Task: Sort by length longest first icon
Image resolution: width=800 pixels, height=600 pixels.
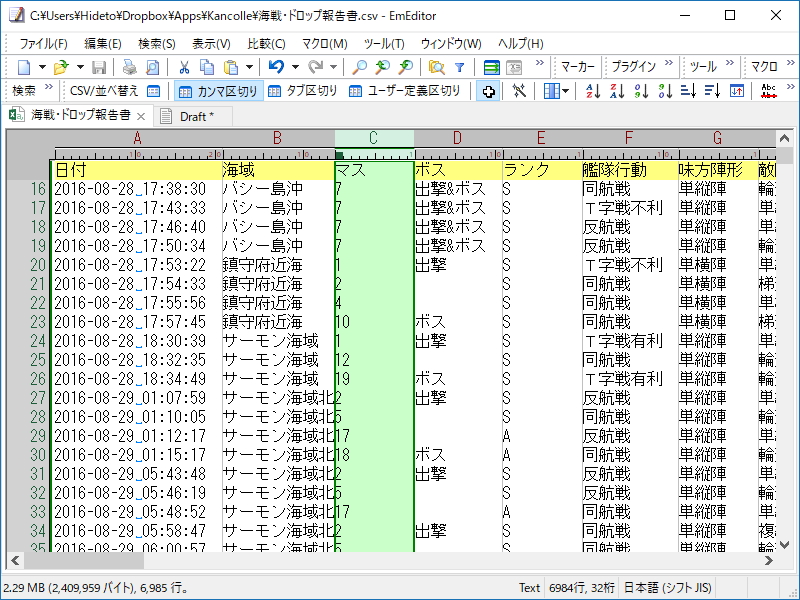Action: [x=712, y=91]
